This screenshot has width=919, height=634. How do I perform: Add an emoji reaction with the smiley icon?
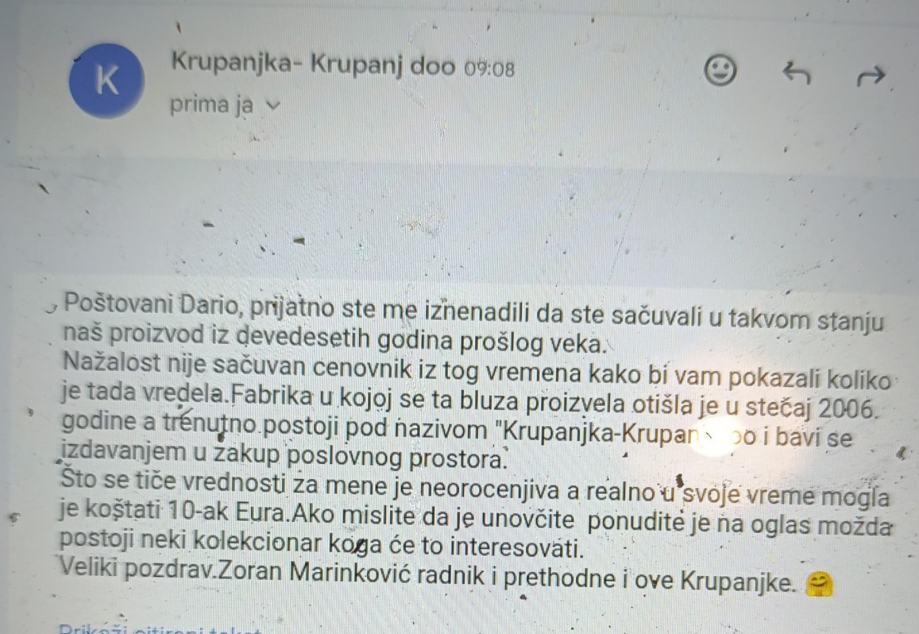[720, 71]
